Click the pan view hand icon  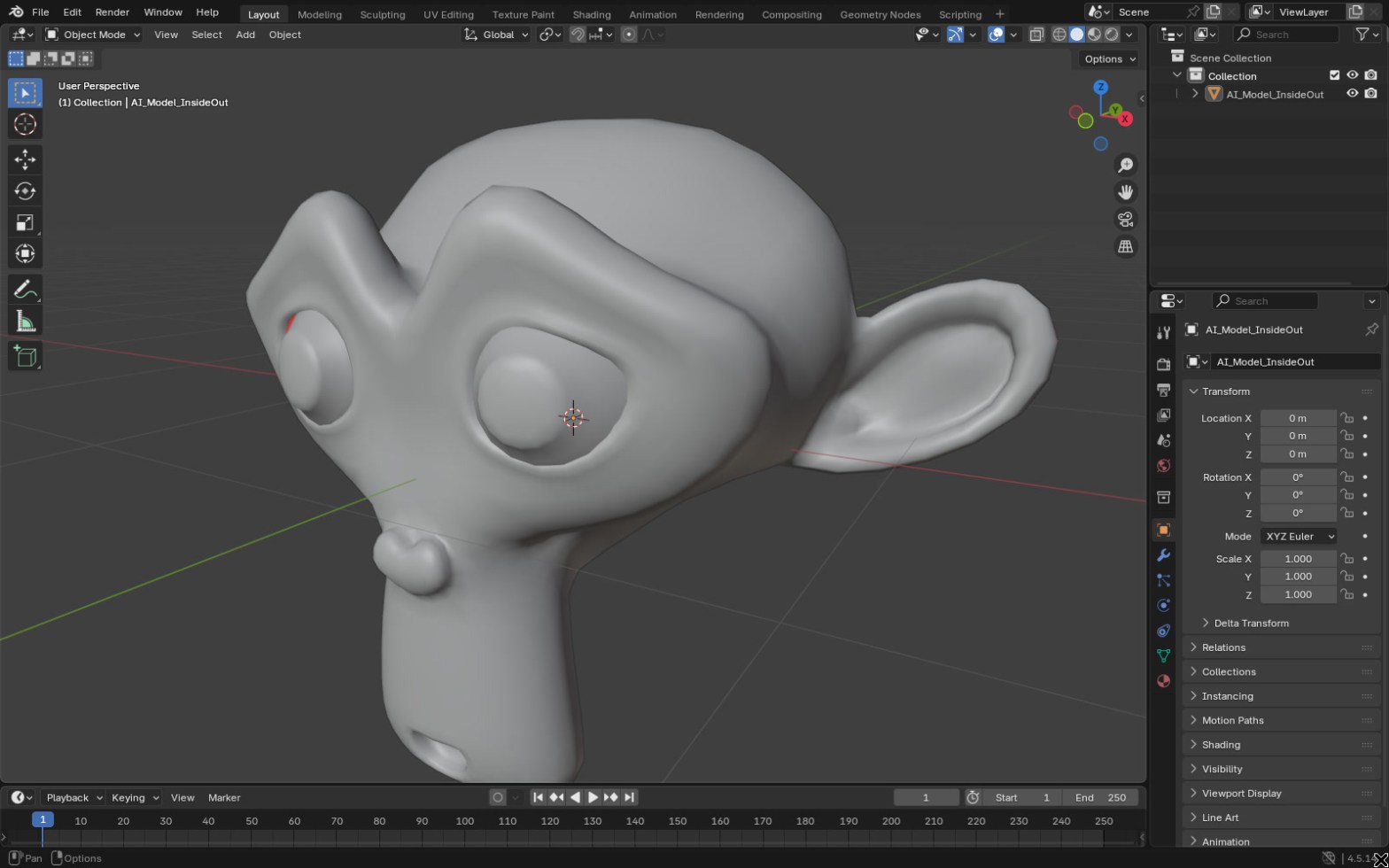point(1125,192)
